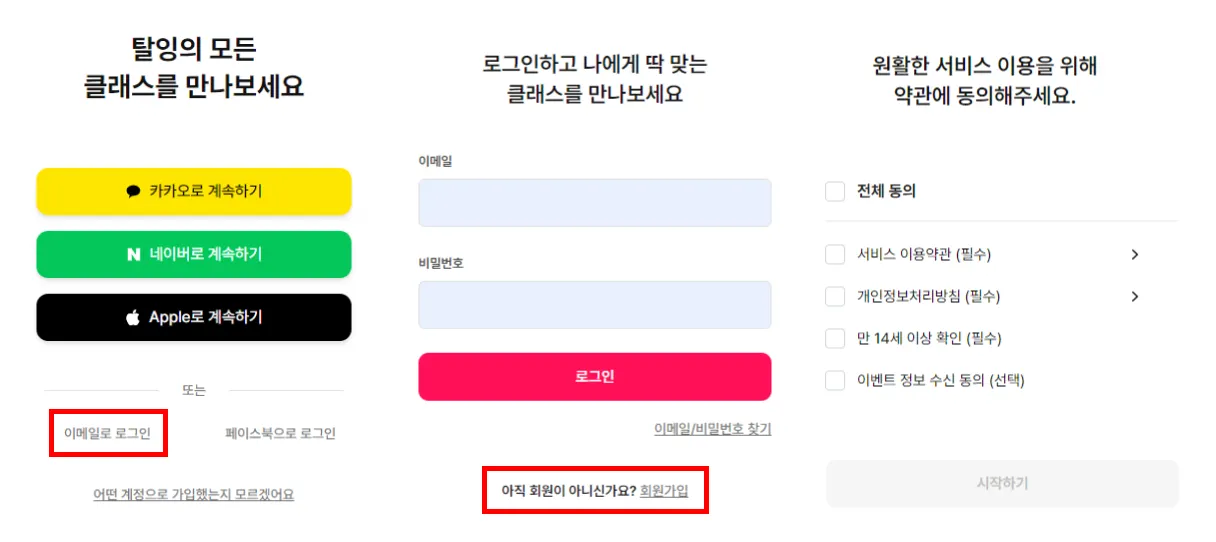Click the 이메일/비밀번호 찾기 link
The width and height of the screenshot is (1216, 542).
712,428
